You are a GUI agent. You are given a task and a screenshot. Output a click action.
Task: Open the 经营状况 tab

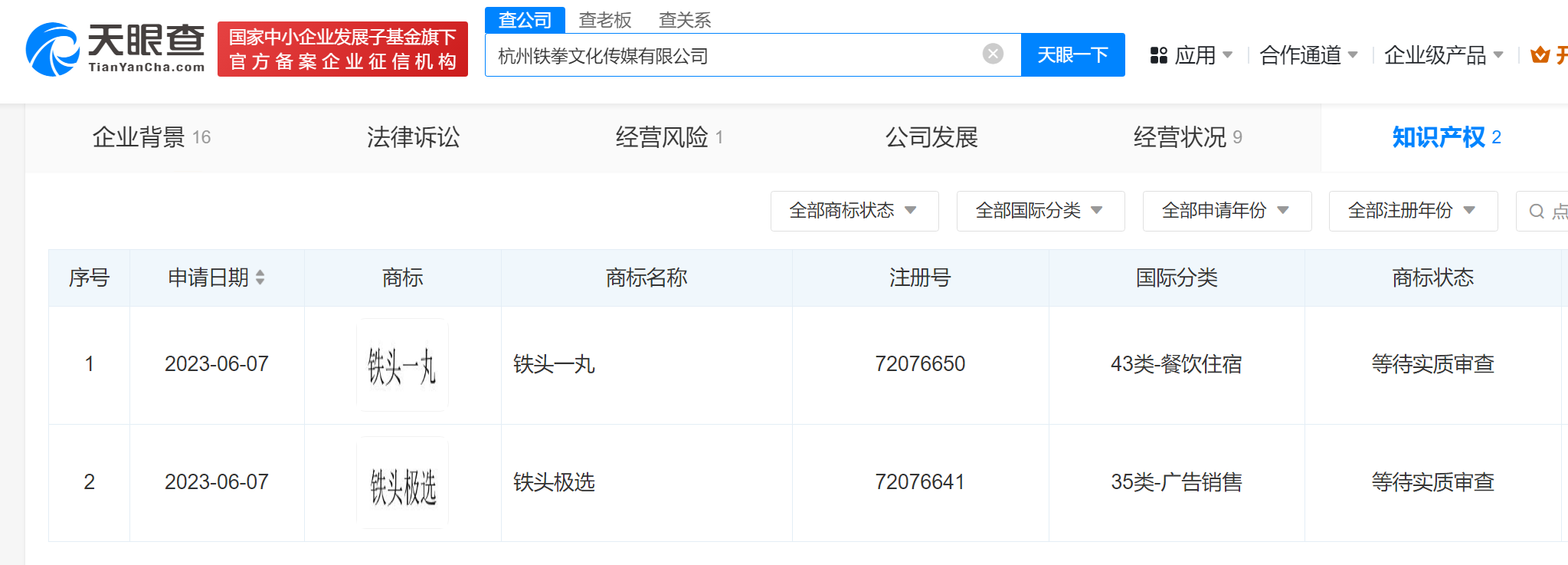pos(1188,137)
